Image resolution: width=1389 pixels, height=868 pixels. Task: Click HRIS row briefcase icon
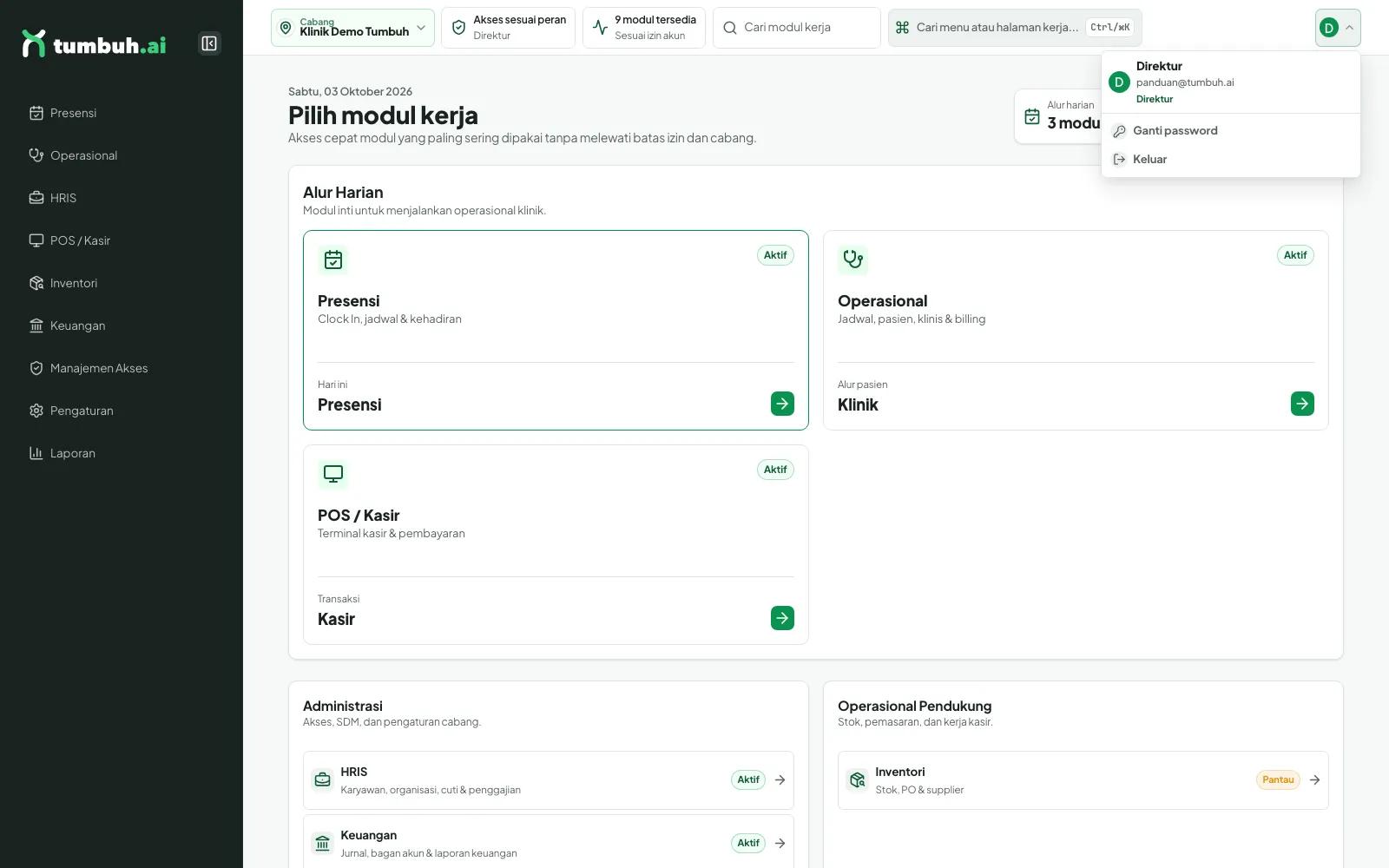pos(323,780)
